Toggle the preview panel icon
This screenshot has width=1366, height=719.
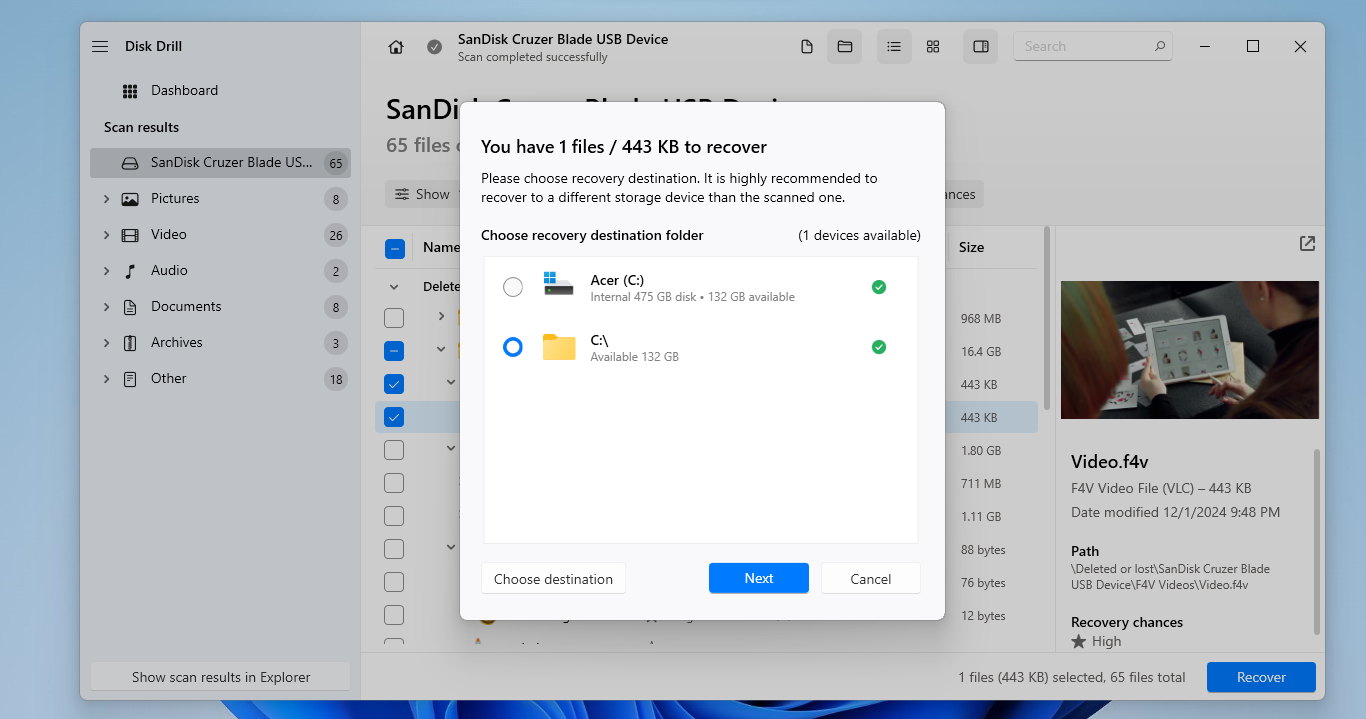[981, 47]
